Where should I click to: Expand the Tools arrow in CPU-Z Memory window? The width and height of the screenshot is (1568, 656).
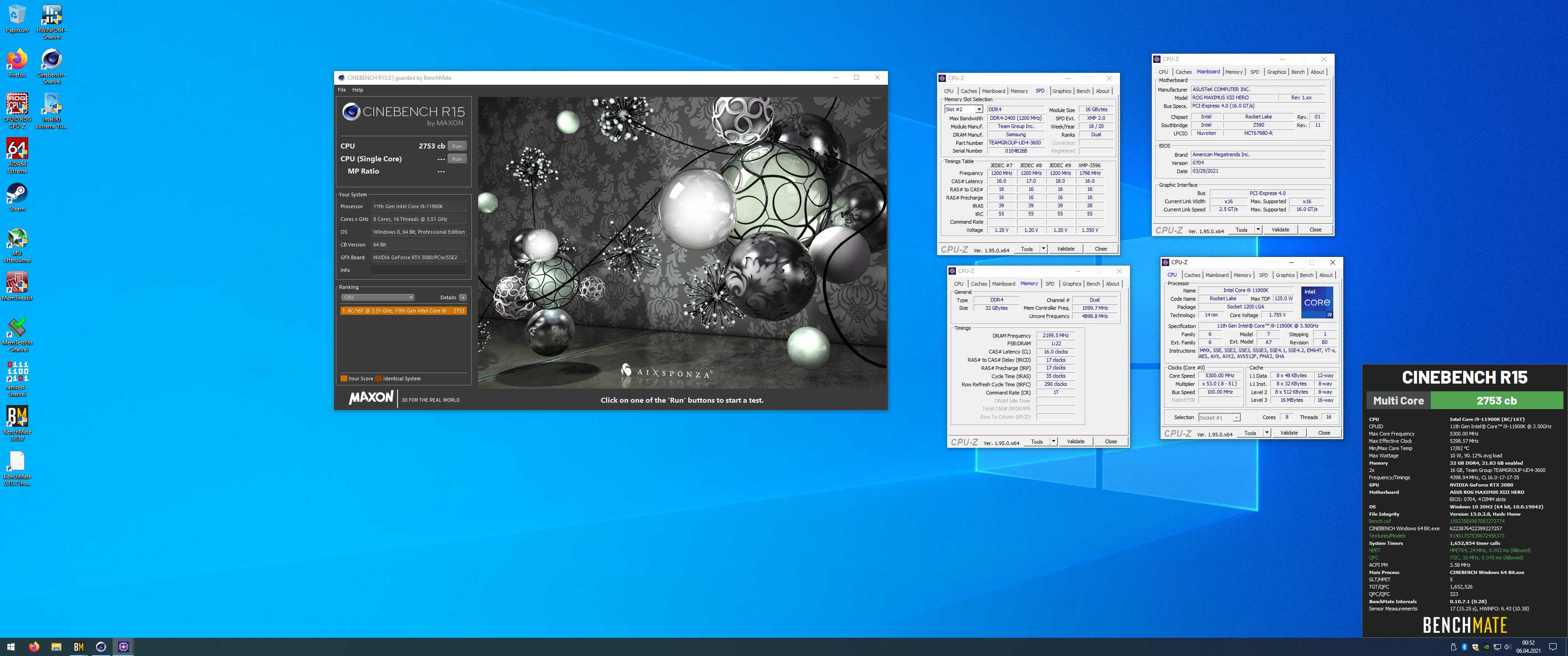[x=1053, y=441]
